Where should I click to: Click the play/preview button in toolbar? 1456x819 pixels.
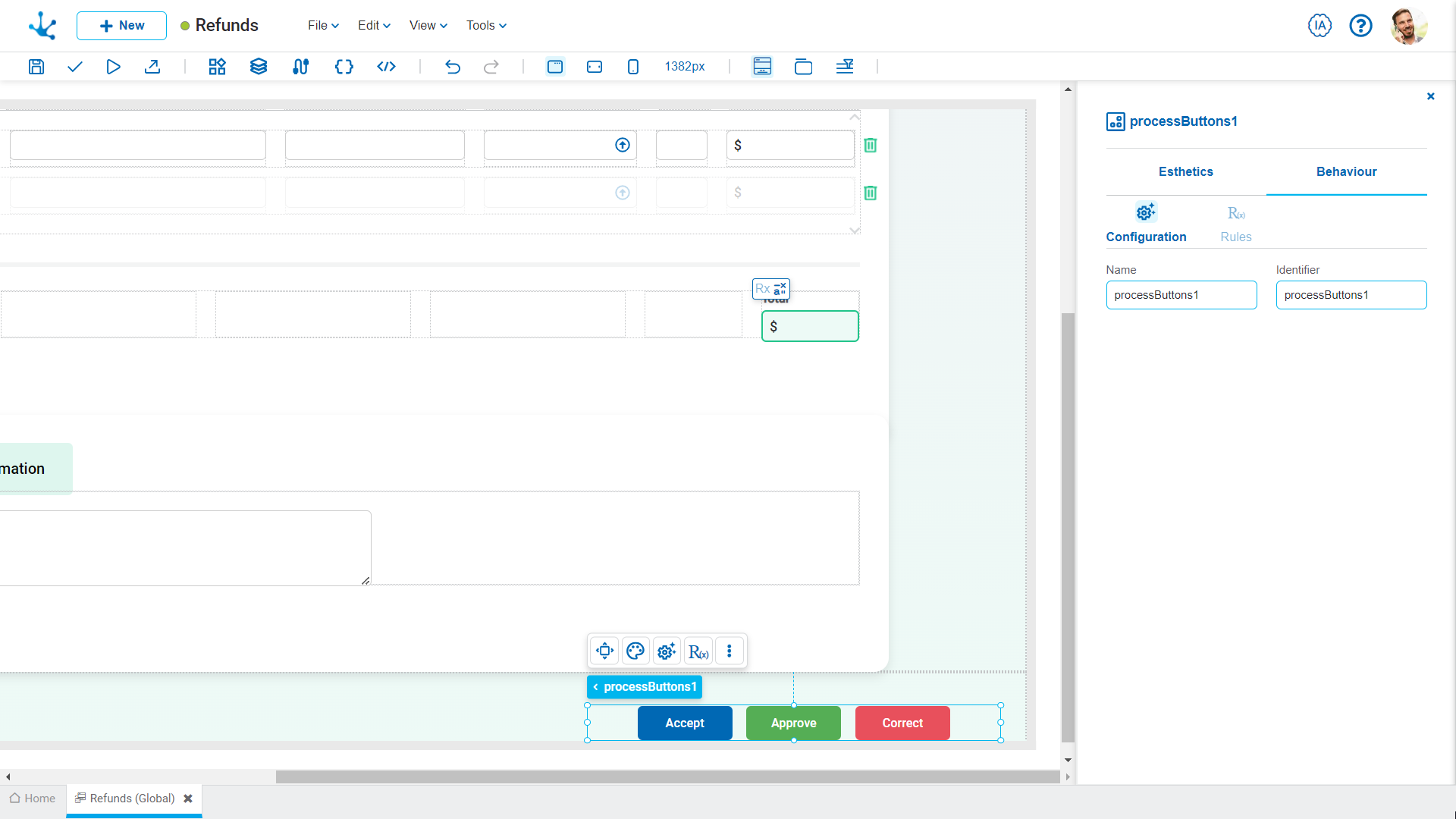tap(113, 66)
